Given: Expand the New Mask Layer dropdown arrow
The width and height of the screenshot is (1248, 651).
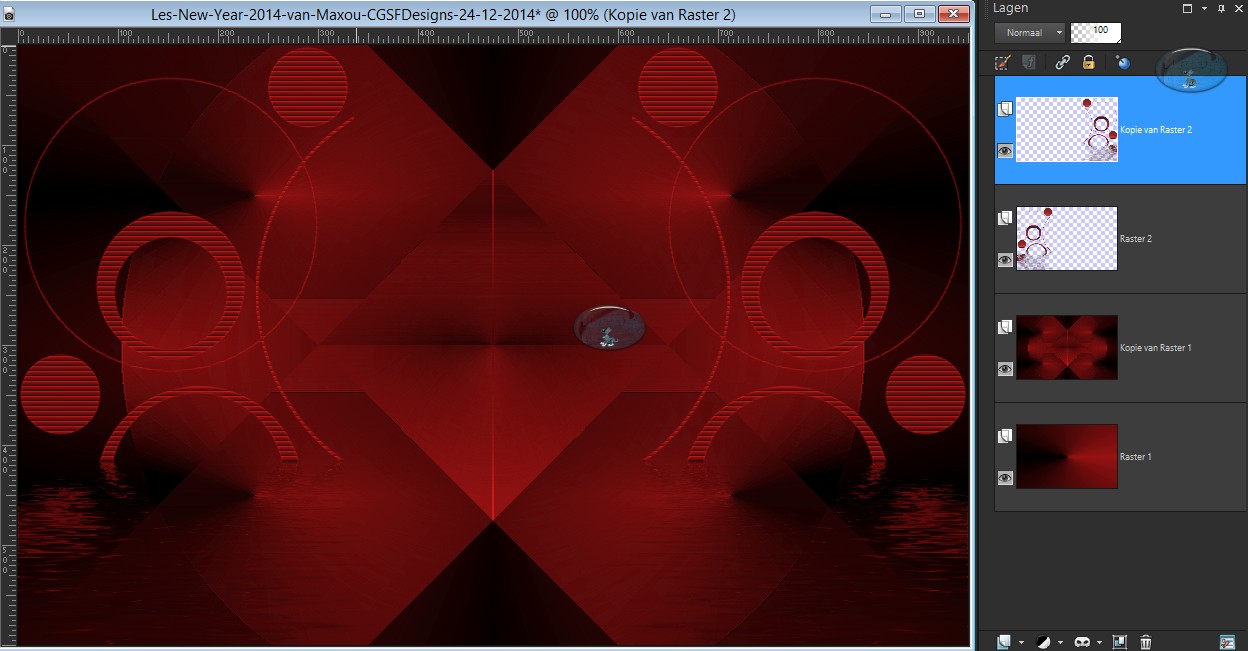Looking at the screenshot, I should 1098,643.
